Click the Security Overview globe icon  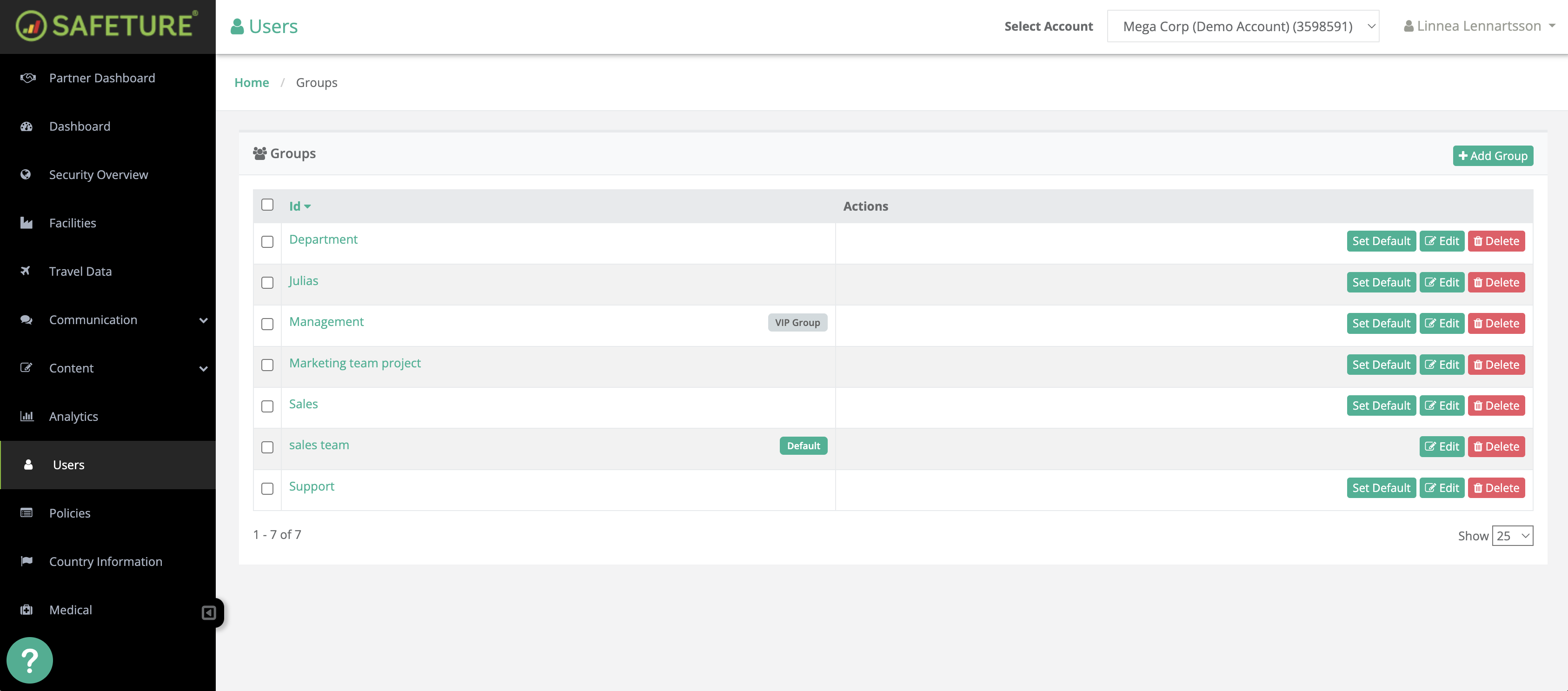point(26,175)
